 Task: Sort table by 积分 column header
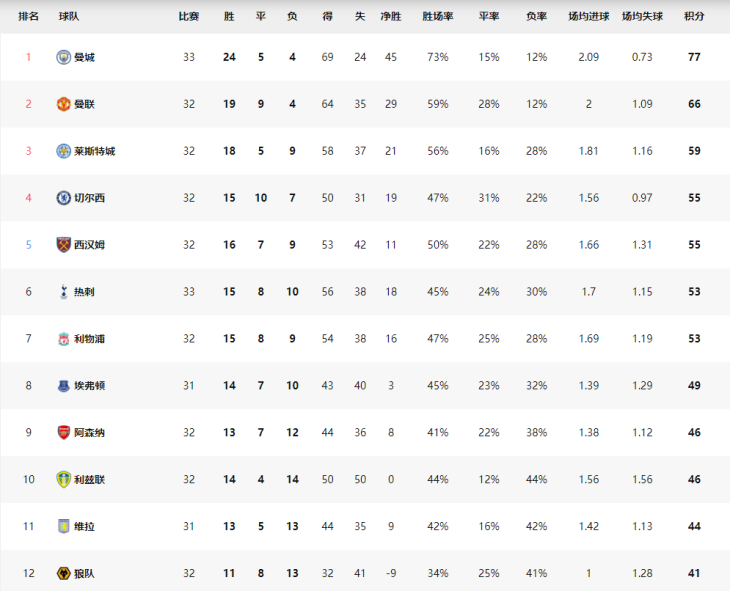[694, 16]
